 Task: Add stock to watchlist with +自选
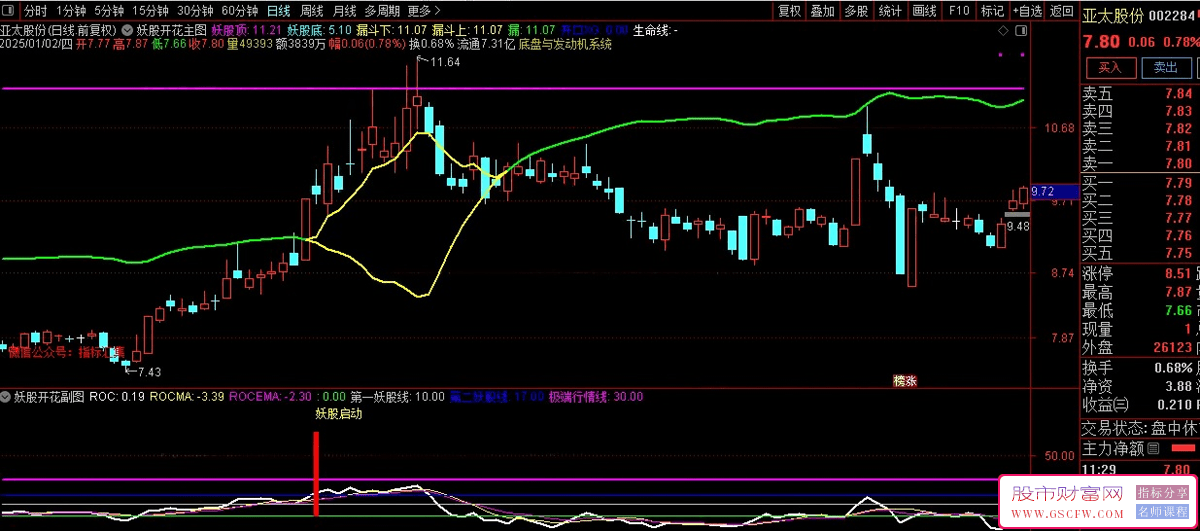1026,11
